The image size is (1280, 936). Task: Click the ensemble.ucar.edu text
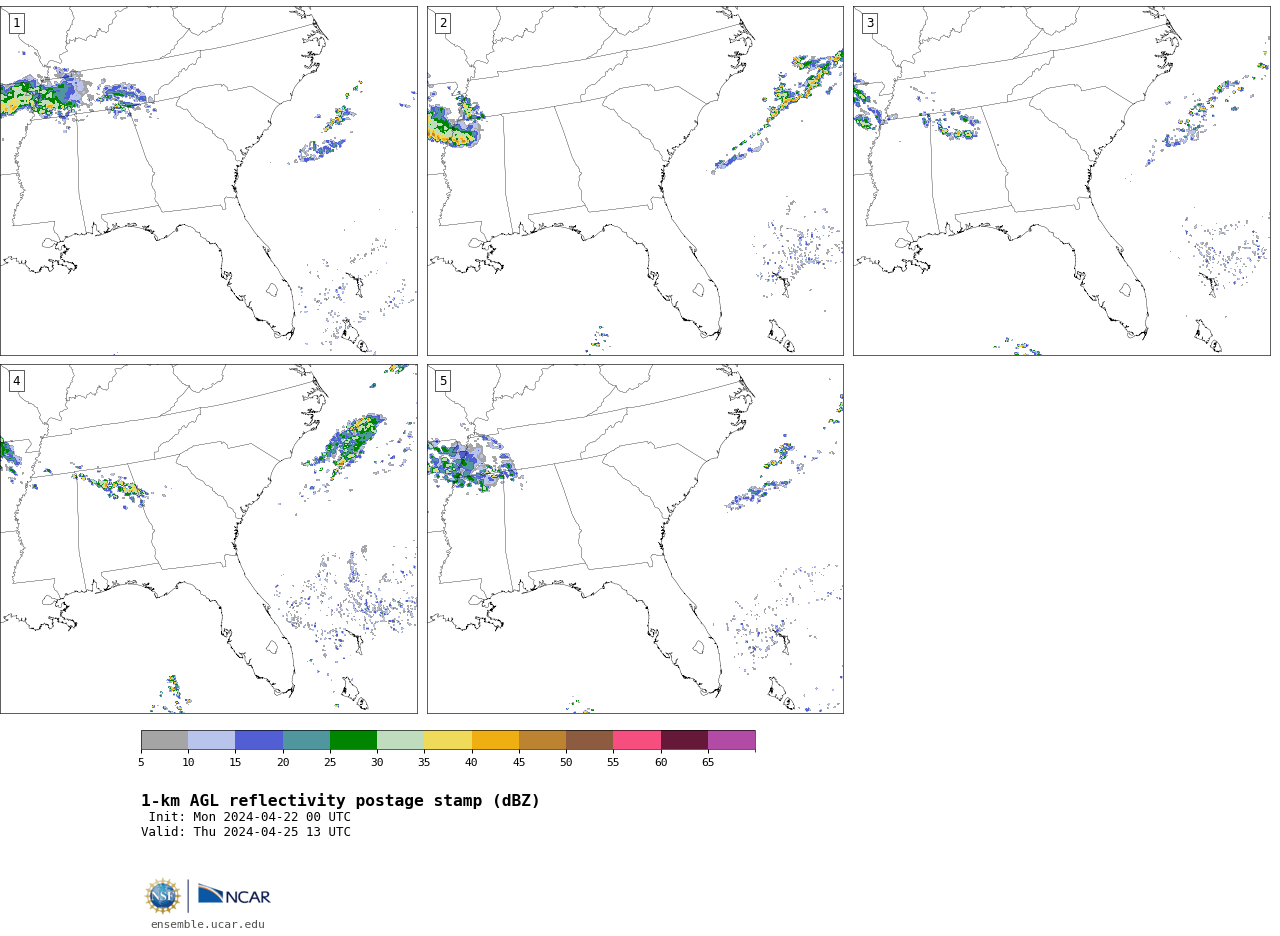[x=208, y=925]
